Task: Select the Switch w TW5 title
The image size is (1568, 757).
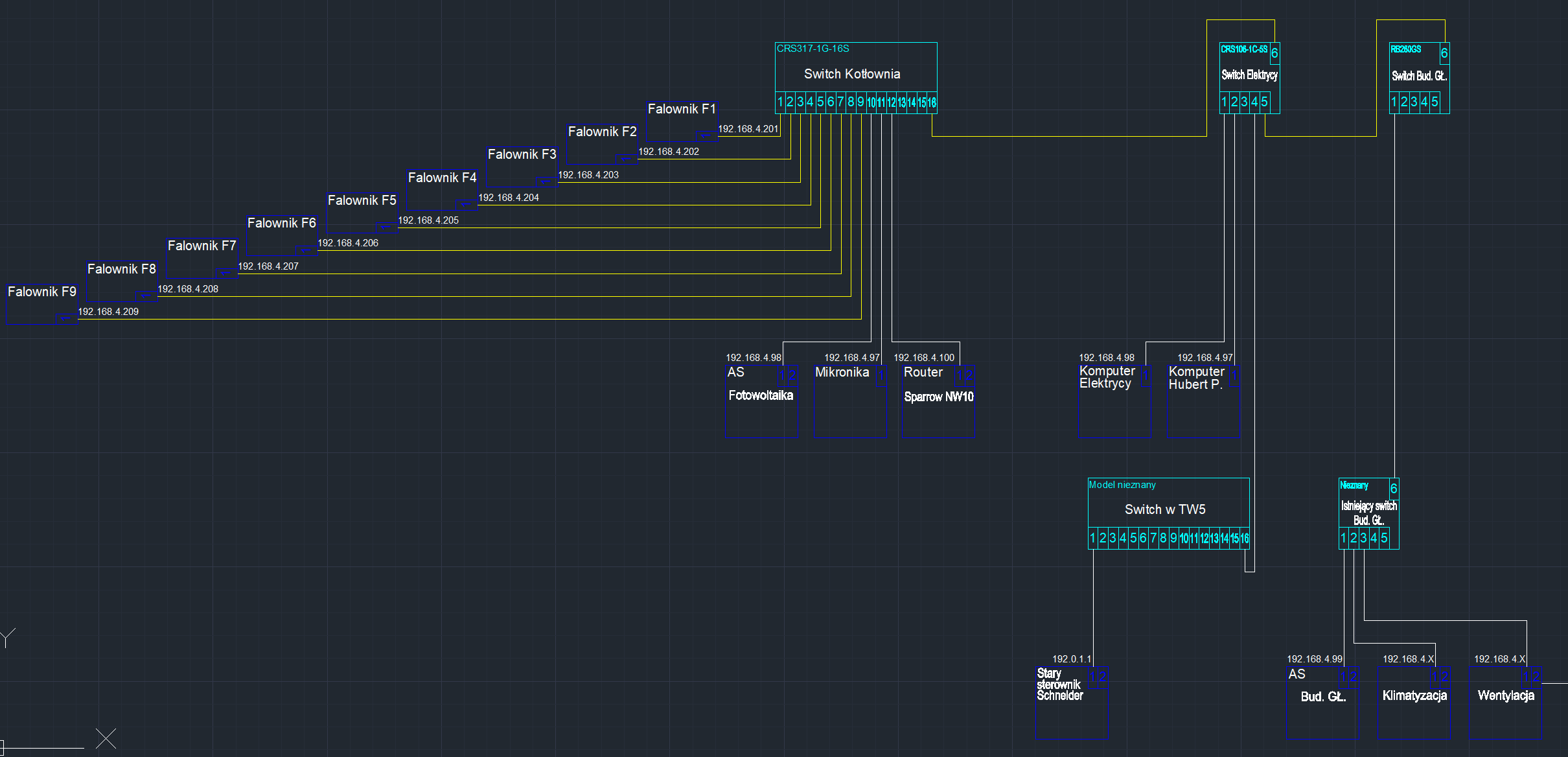Action: (x=1164, y=509)
